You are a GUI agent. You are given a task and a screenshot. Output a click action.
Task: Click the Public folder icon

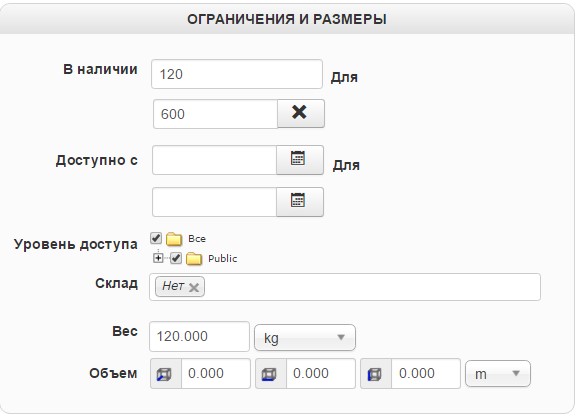point(194,259)
